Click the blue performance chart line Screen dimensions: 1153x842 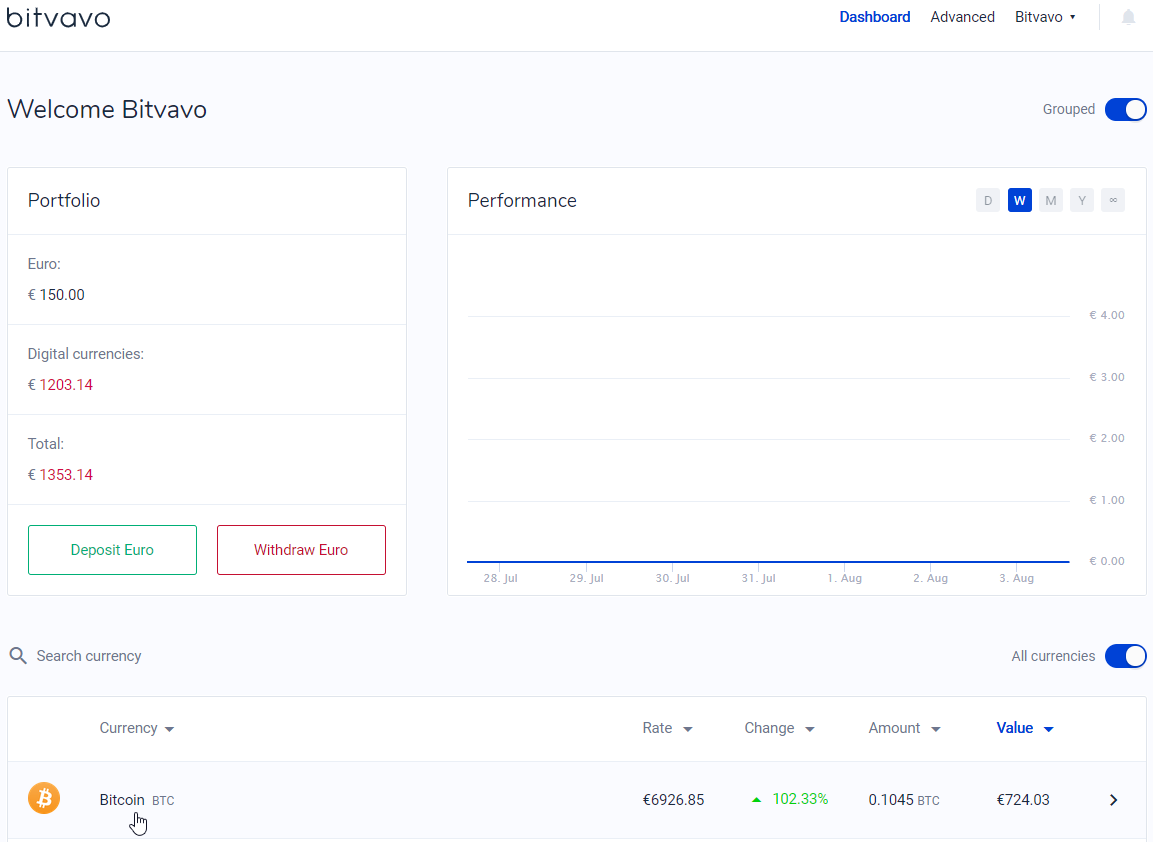tap(768, 562)
